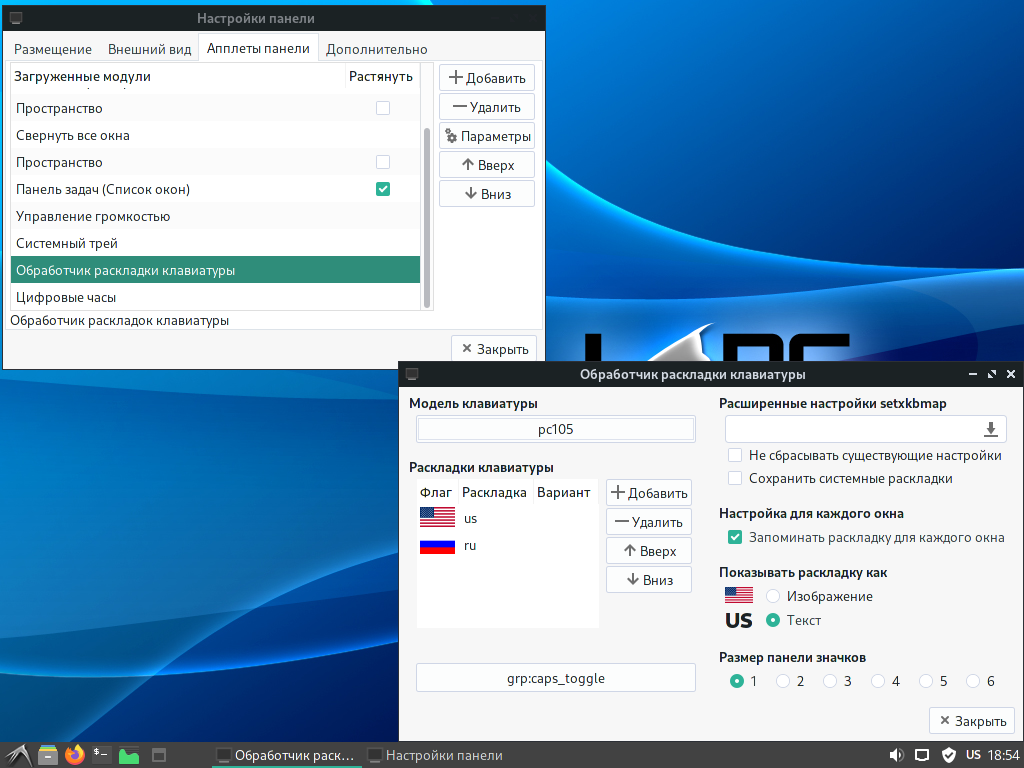The width and height of the screenshot is (1024, 768).
Task: Click 'Параметры' button in panel settings
Action: pos(486,136)
